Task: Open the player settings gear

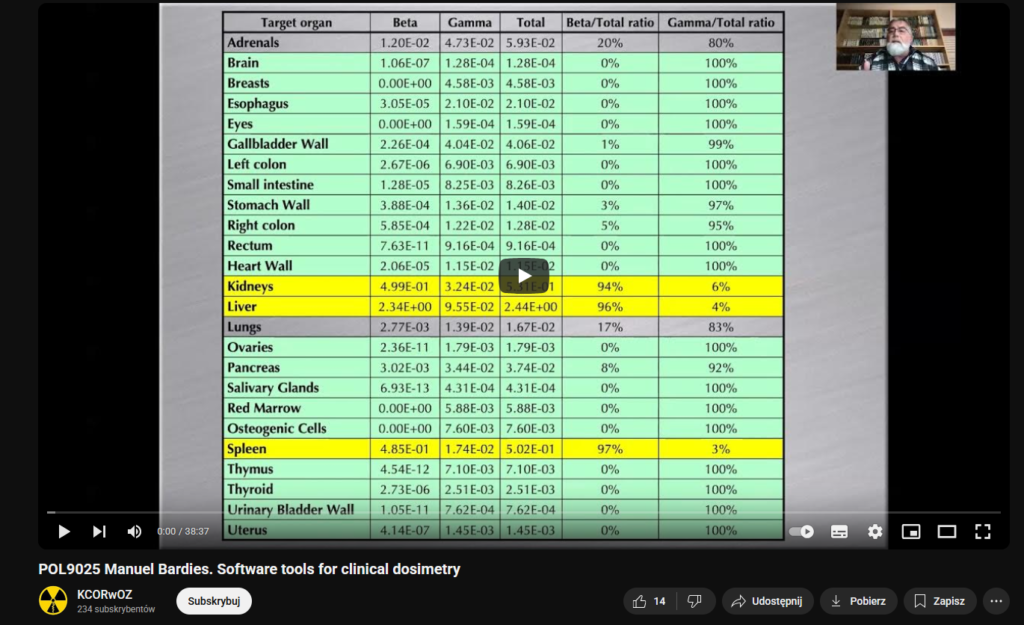Action: click(875, 532)
